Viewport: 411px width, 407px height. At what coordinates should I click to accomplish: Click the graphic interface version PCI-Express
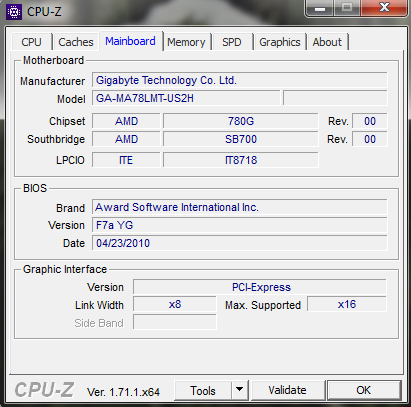[260, 287]
